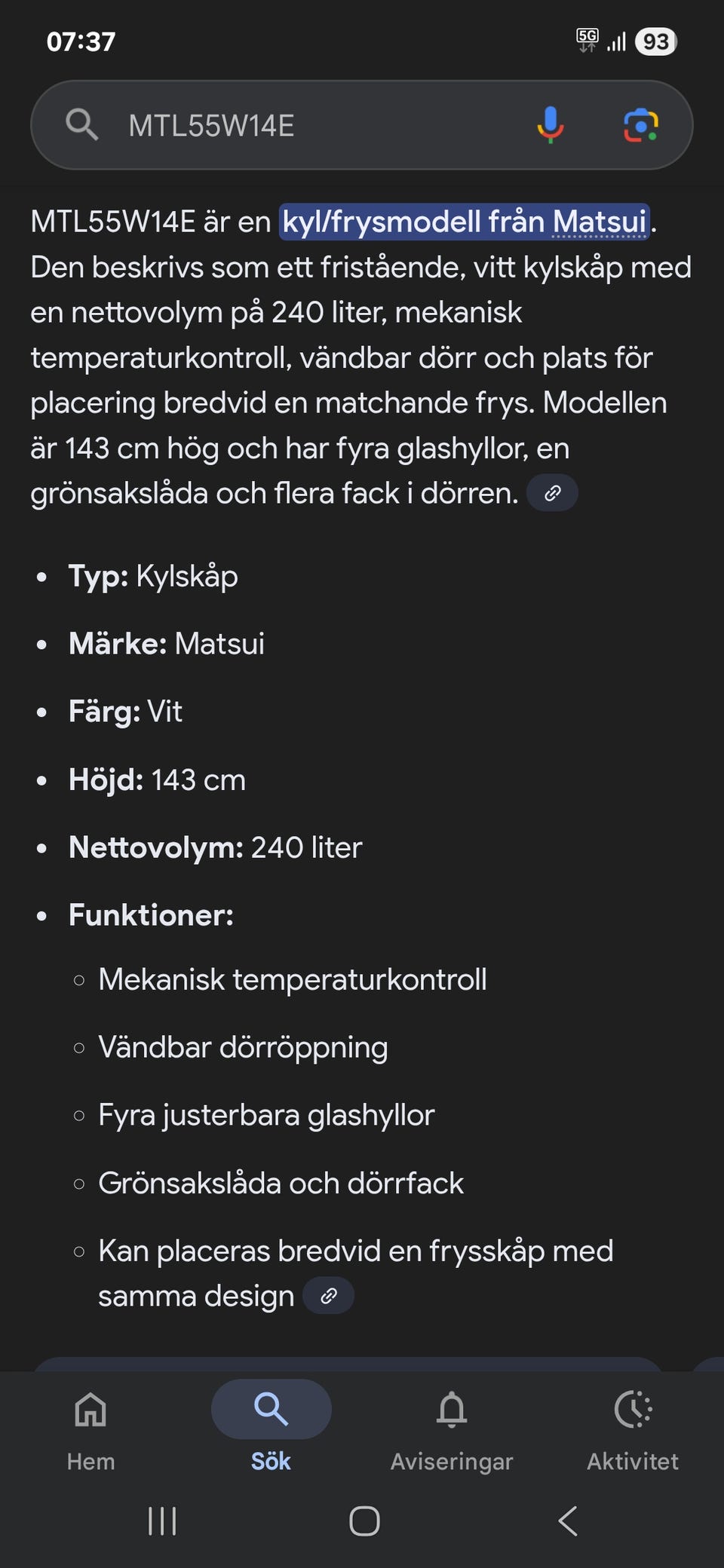Tap highlighted 'kyl/frysmodell från' text
Screen dimensions: 724x1568
[x=415, y=222]
